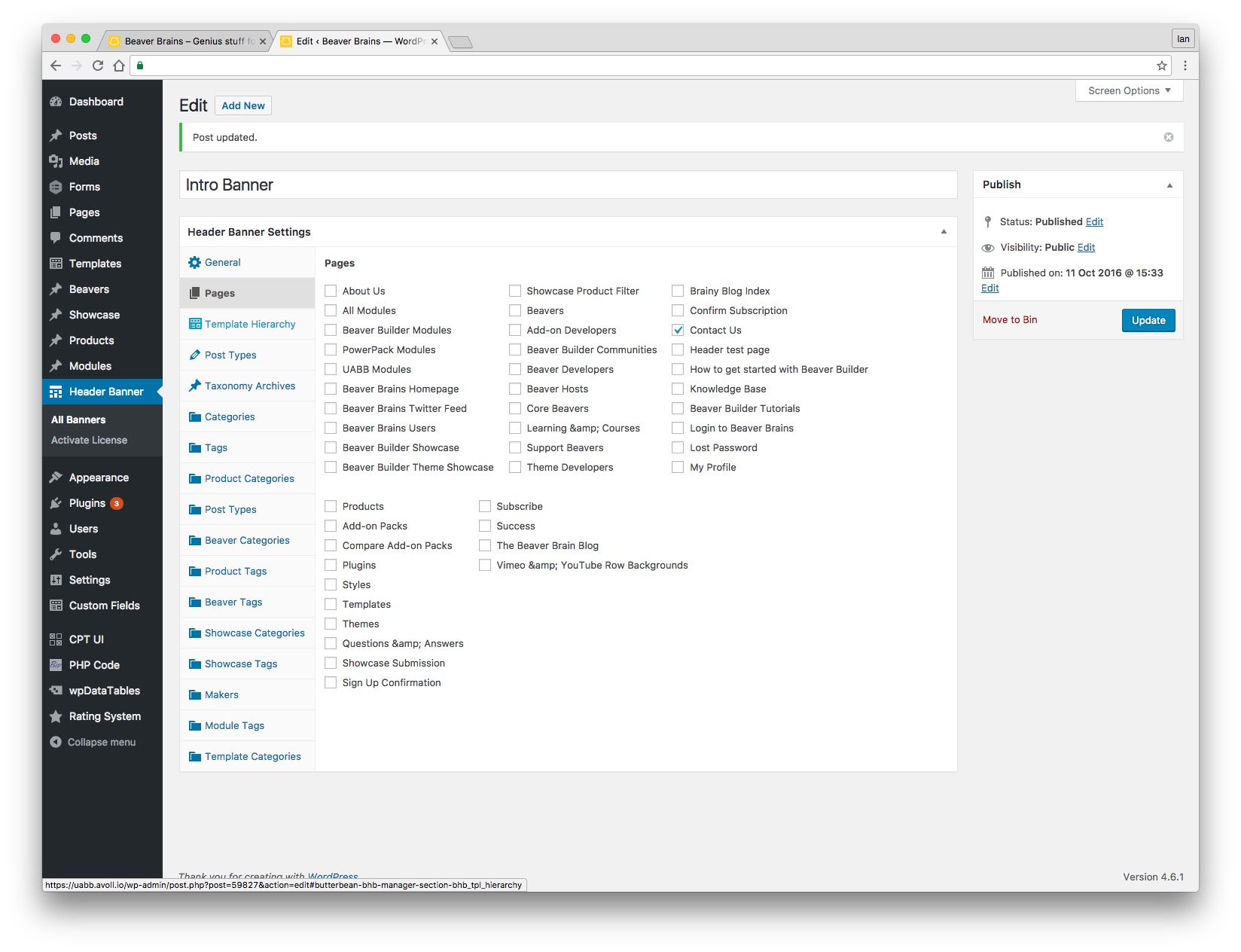1241x952 pixels.
Task: Click the General settings gear icon
Action: tap(194, 262)
